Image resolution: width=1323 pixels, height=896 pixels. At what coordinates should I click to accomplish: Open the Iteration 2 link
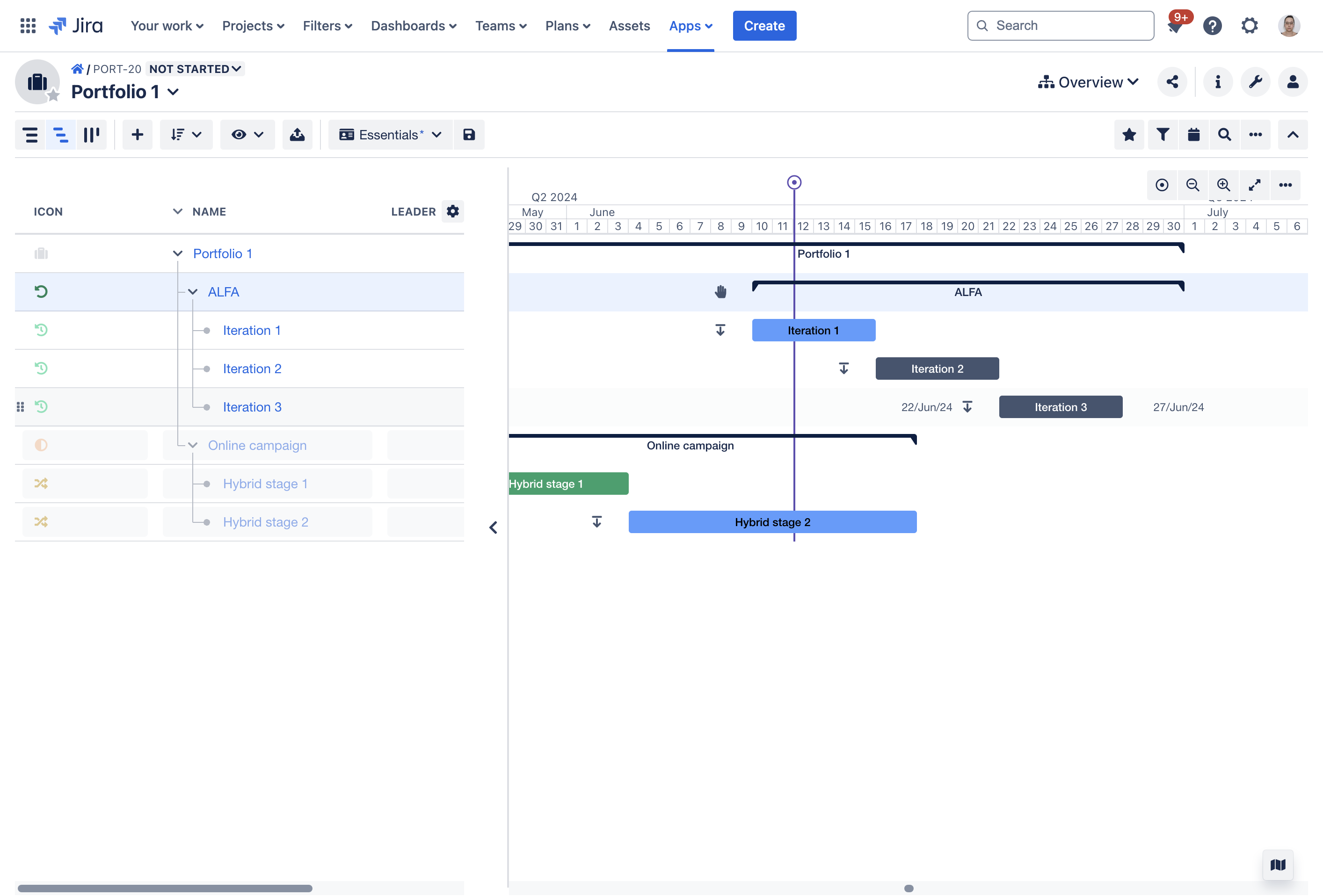click(252, 369)
